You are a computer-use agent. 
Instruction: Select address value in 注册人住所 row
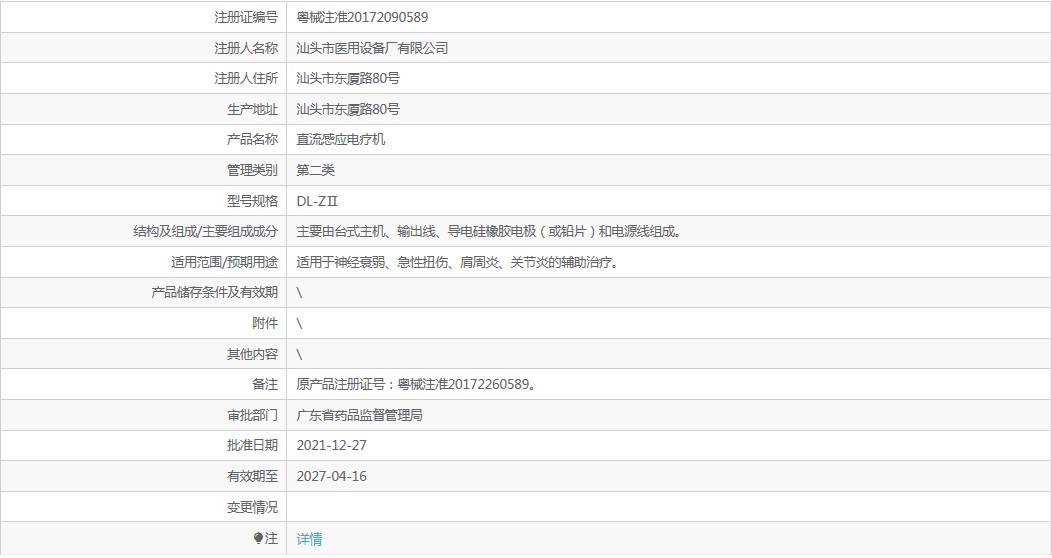[348, 78]
